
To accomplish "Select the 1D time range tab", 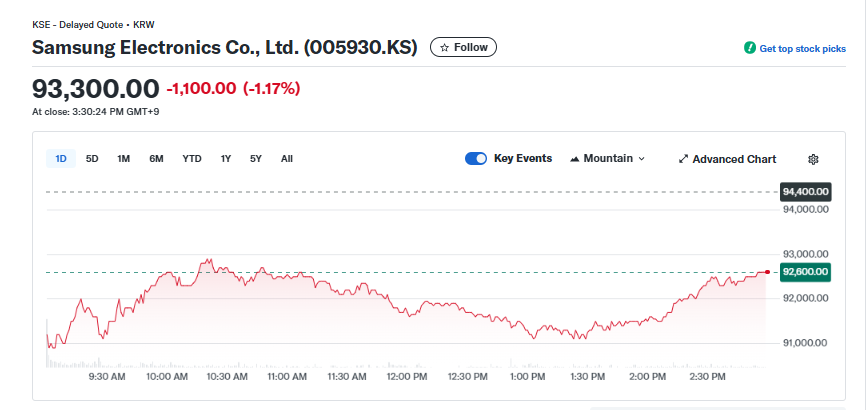I will (x=61, y=159).
